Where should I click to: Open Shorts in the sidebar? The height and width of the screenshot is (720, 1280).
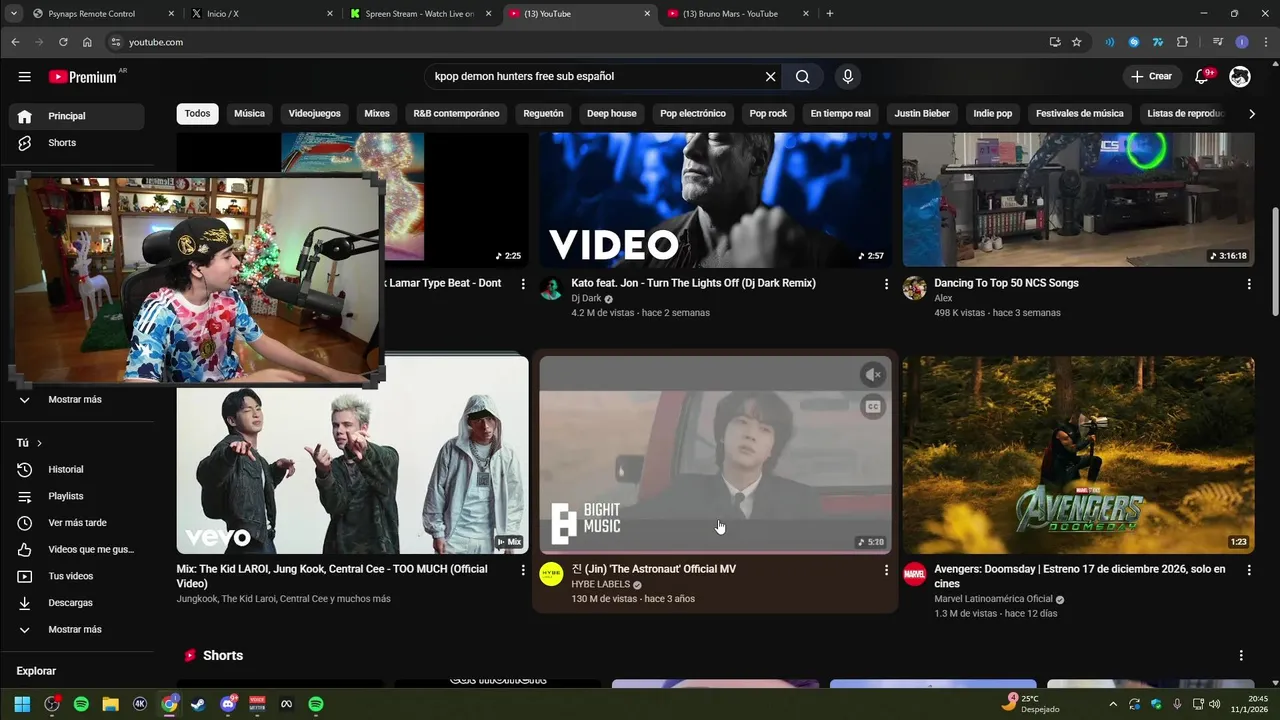point(77,143)
